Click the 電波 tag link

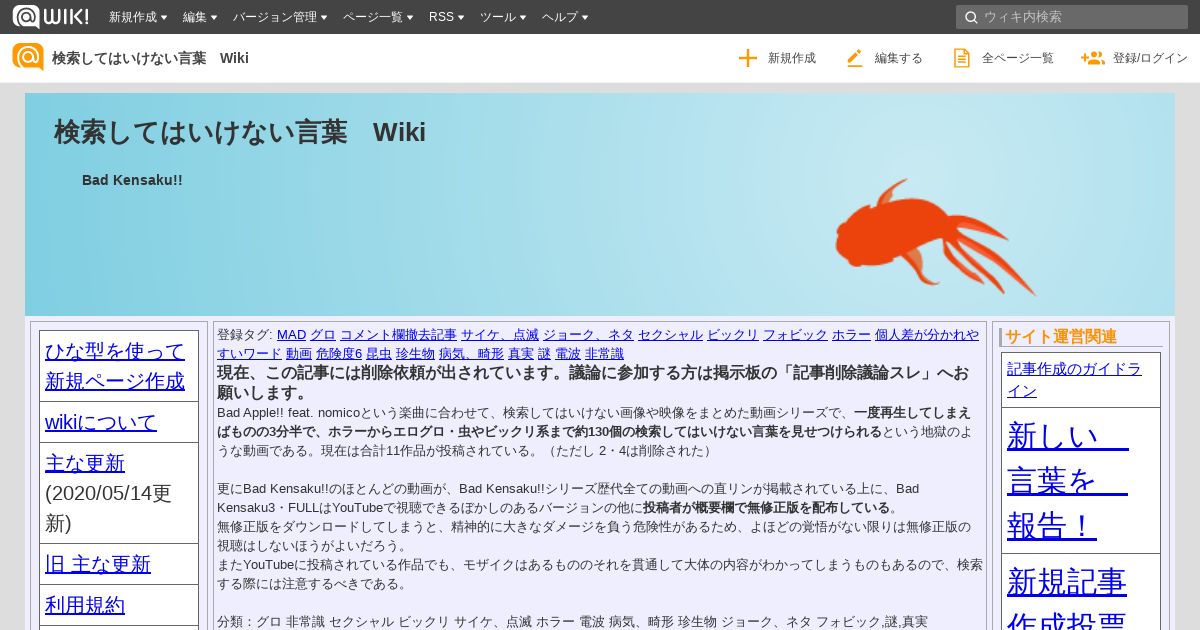click(x=568, y=354)
